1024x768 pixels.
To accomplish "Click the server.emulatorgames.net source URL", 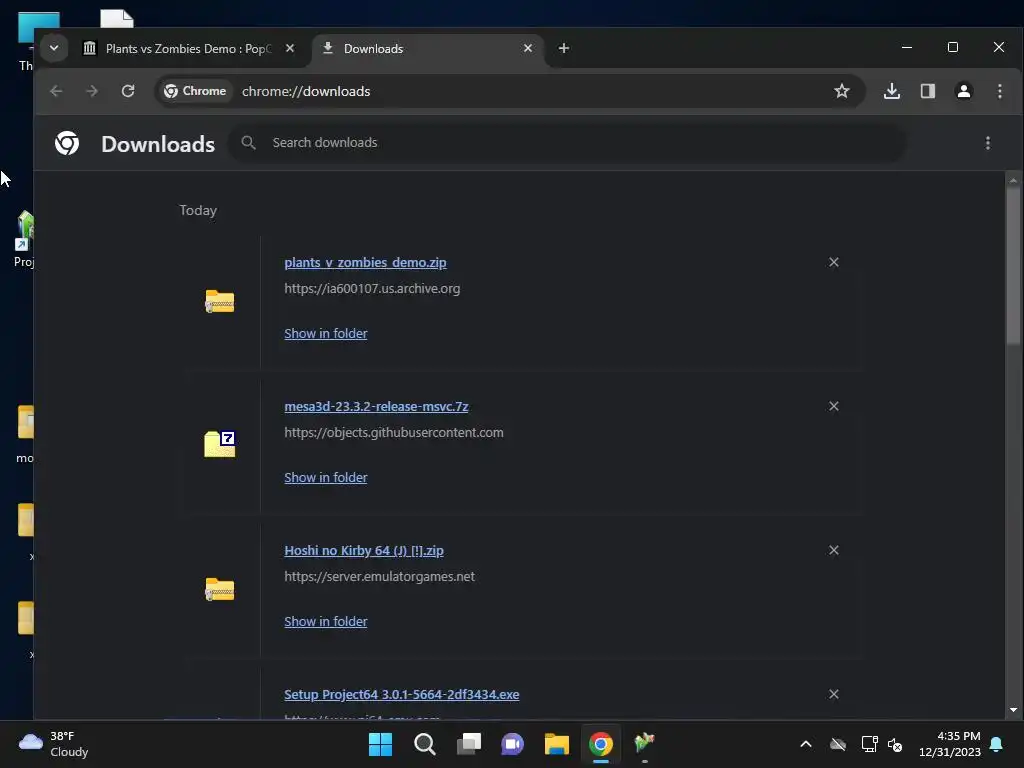I will point(379,577).
